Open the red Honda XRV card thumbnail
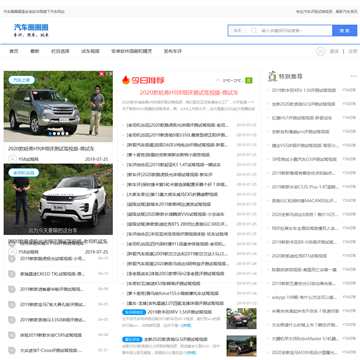The width and height of the screenshot is (360, 360). (x=242, y=318)
